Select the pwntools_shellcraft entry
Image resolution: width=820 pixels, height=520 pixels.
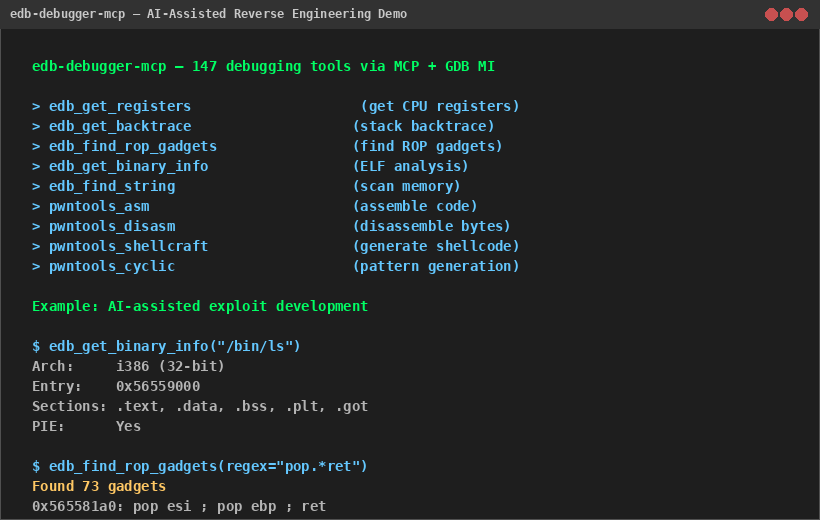pyautogui.click(x=129, y=246)
